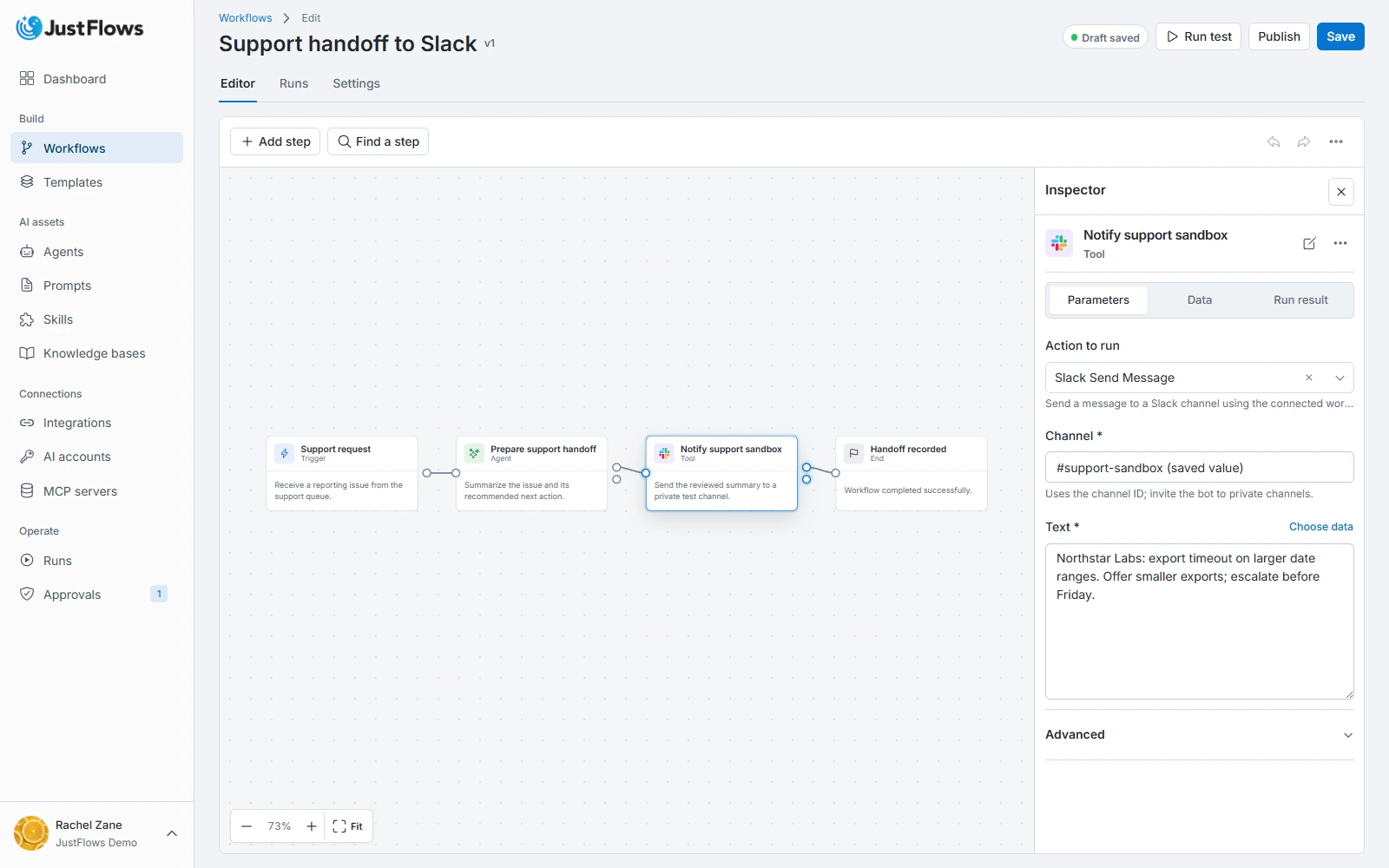
Task: Click the Slack icon on the Notify support sandbox node
Action: [664, 453]
